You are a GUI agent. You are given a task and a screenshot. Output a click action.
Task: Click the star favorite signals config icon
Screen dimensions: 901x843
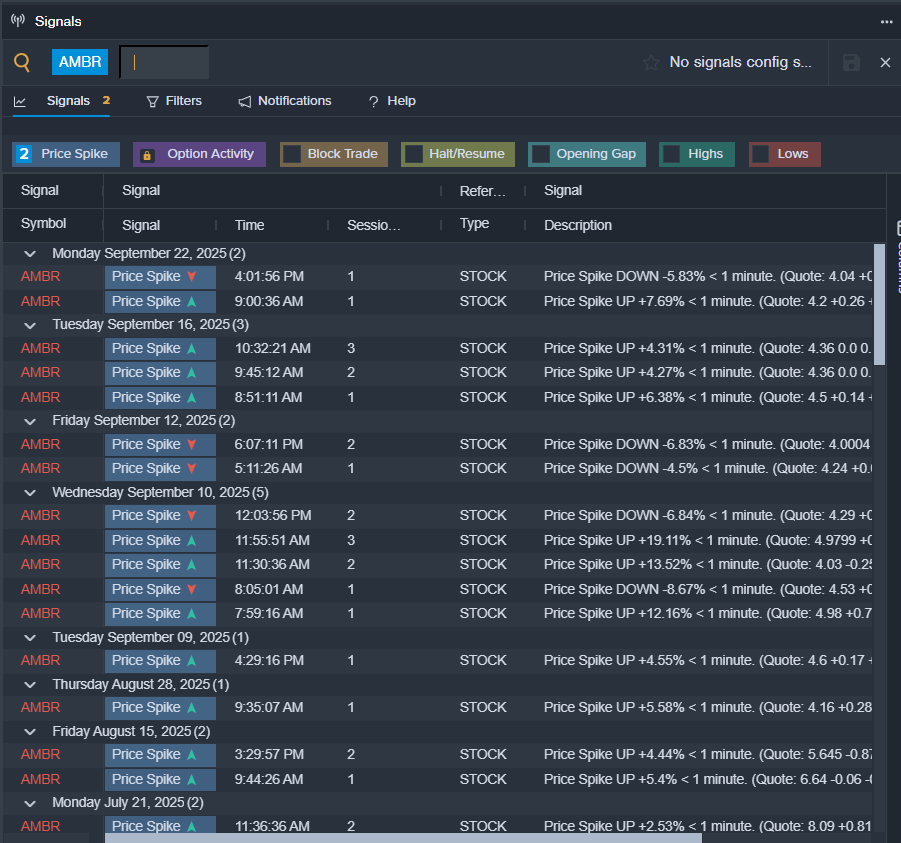[x=650, y=62]
